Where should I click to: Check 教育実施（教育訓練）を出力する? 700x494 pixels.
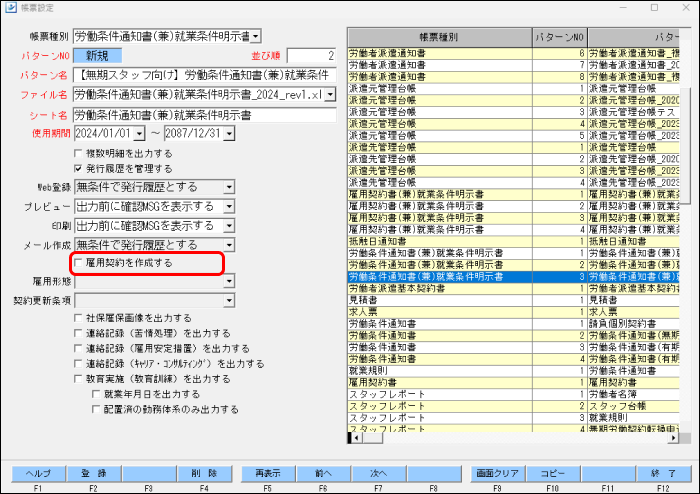click(79, 379)
